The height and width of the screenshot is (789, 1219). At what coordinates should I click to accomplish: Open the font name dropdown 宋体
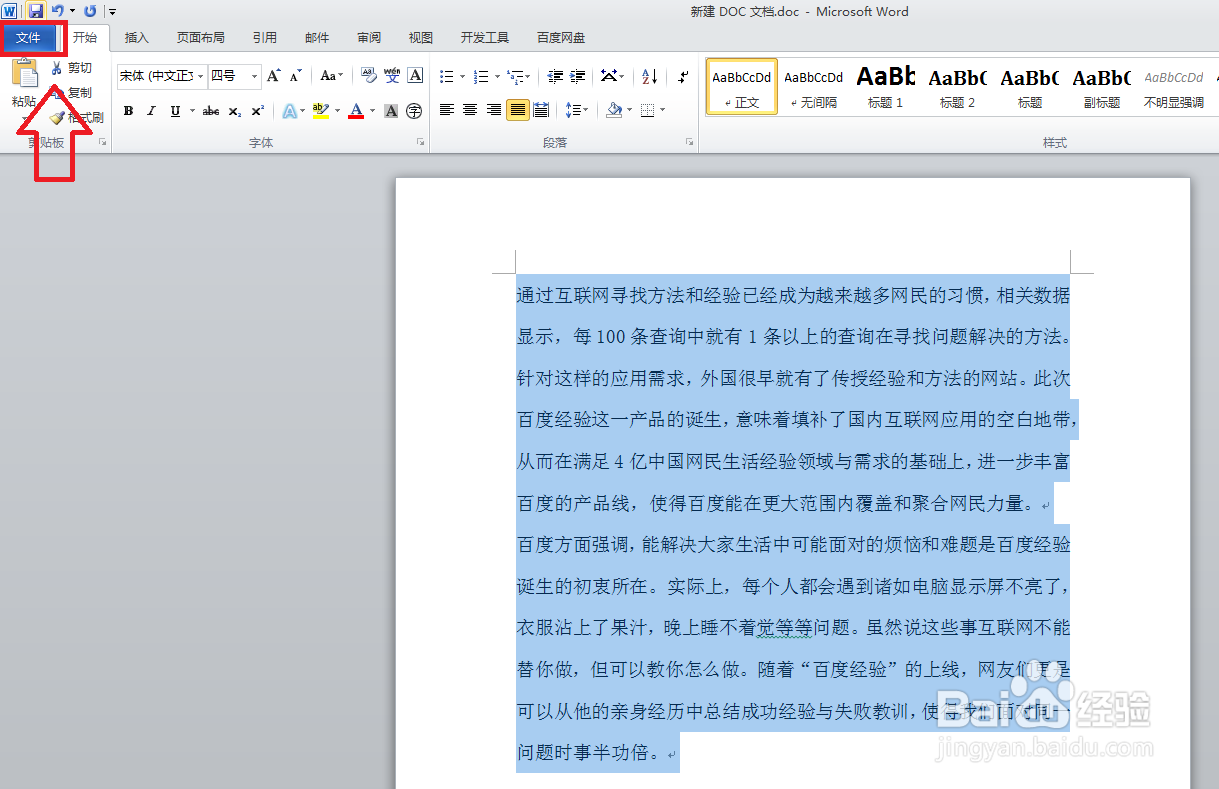[x=201, y=76]
